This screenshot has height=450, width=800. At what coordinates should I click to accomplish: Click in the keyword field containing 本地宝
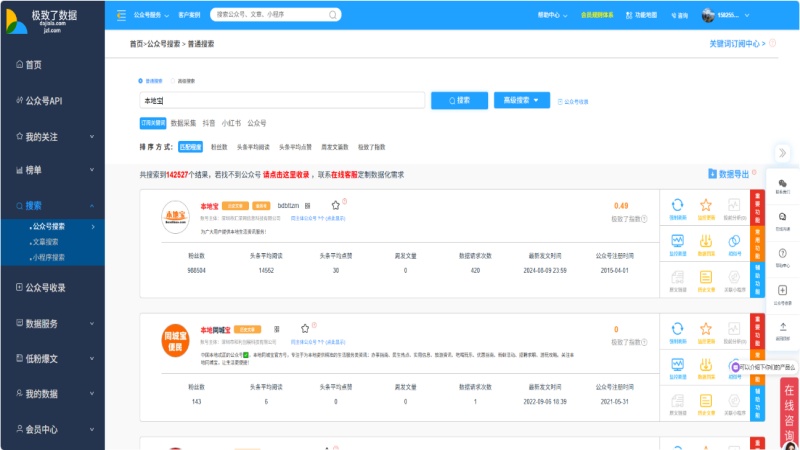[282, 101]
